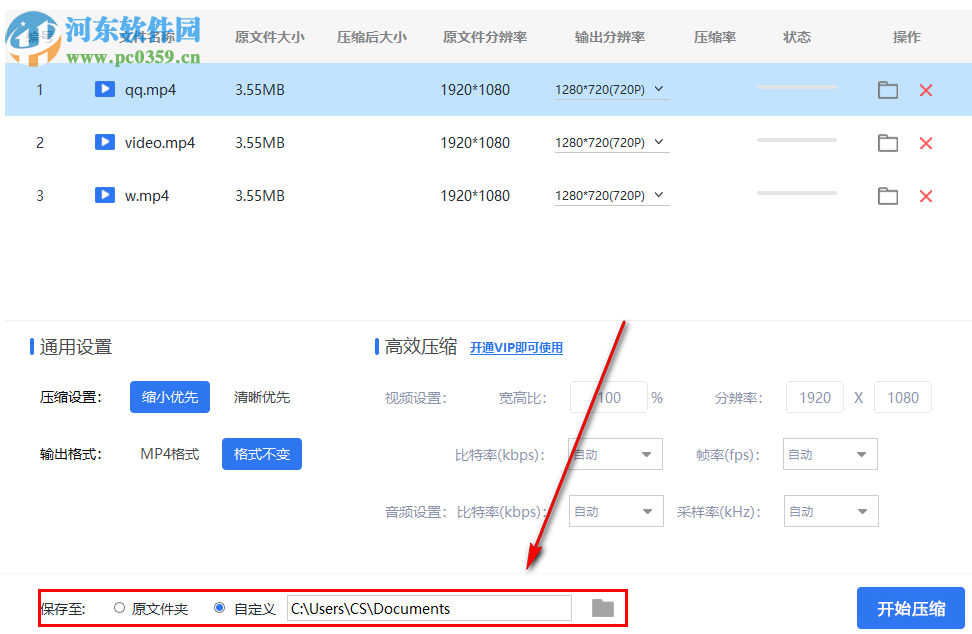Click the 输出分辨率 column header
Viewport: 972px width, 634px height.
pos(610,37)
